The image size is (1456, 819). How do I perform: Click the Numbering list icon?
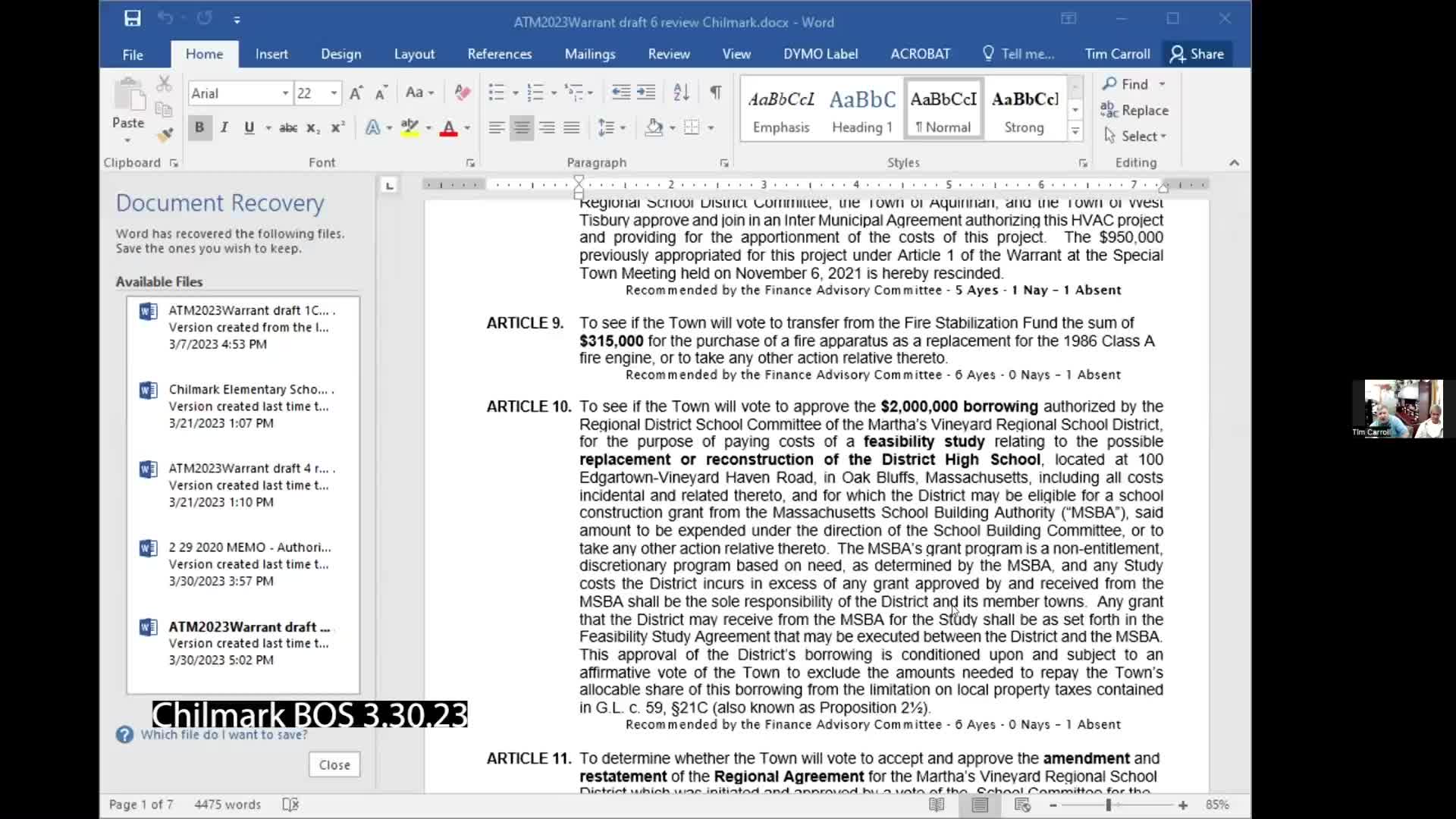(x=535, y=93)
